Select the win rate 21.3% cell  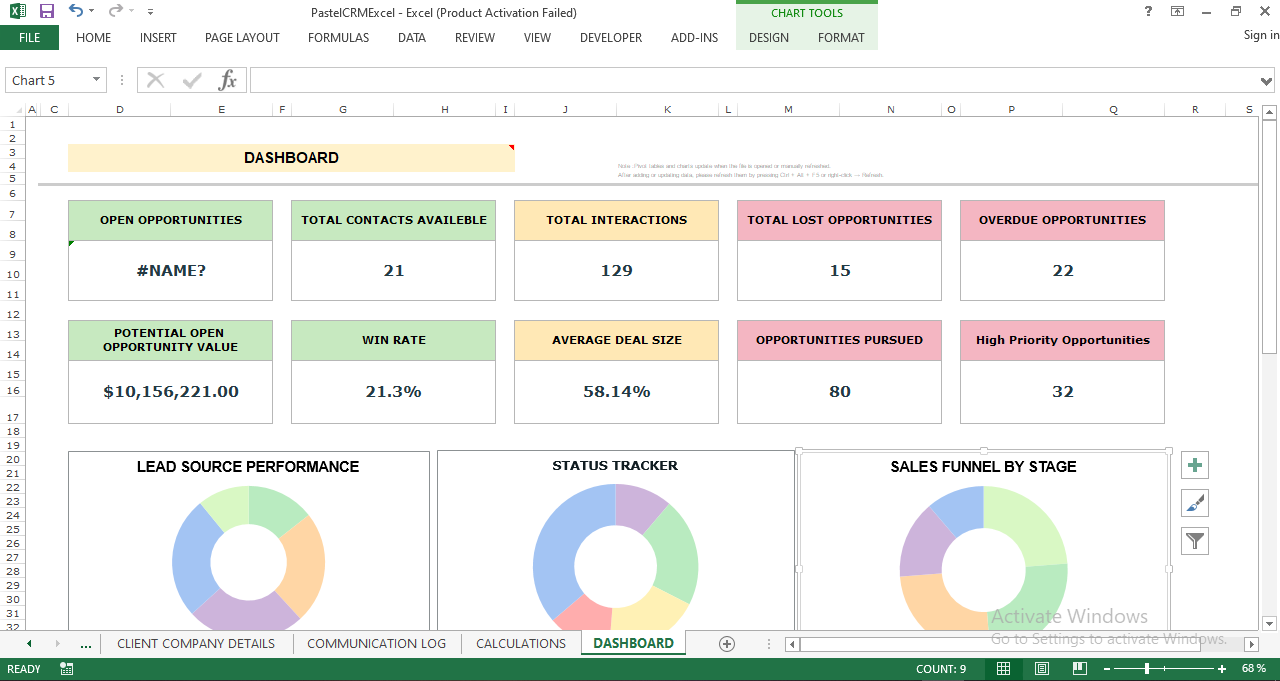point(393,392)
